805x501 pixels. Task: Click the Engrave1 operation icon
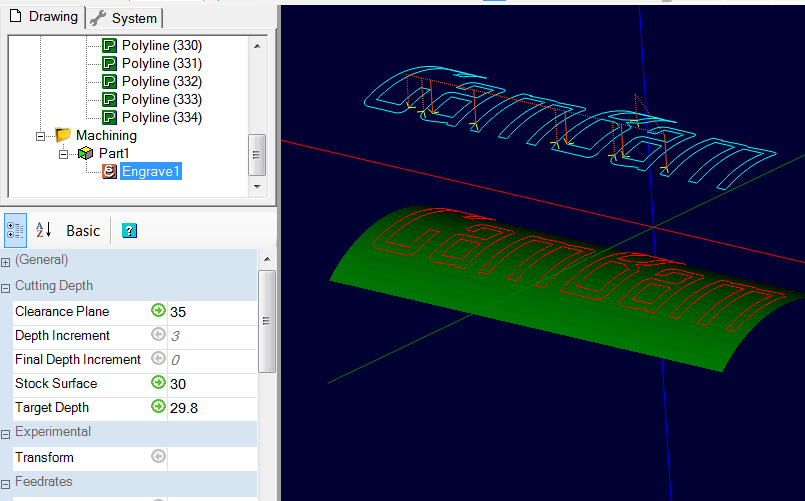(x=109, y=171)
